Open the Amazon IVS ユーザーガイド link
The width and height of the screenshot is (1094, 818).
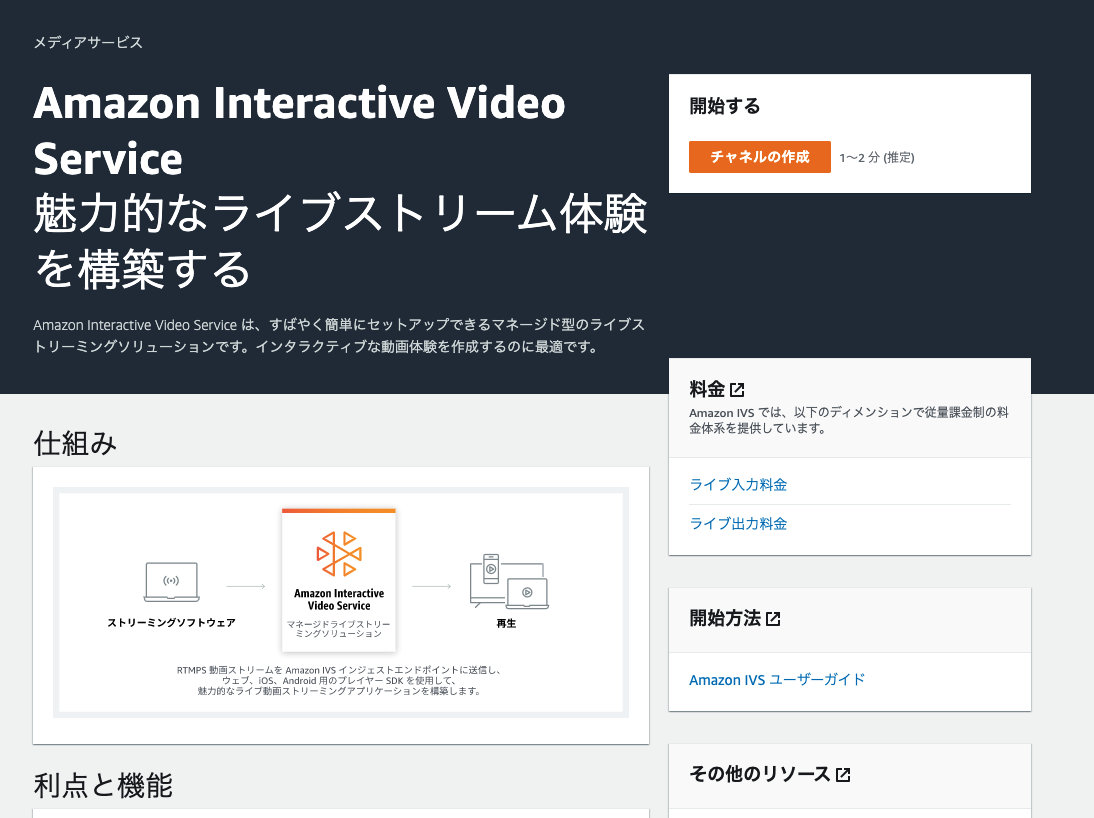pyautogui.click(x=776, y=679)
